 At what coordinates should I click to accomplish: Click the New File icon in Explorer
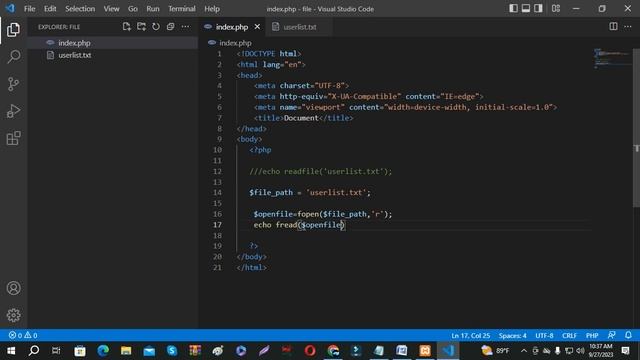pos(127,27)
